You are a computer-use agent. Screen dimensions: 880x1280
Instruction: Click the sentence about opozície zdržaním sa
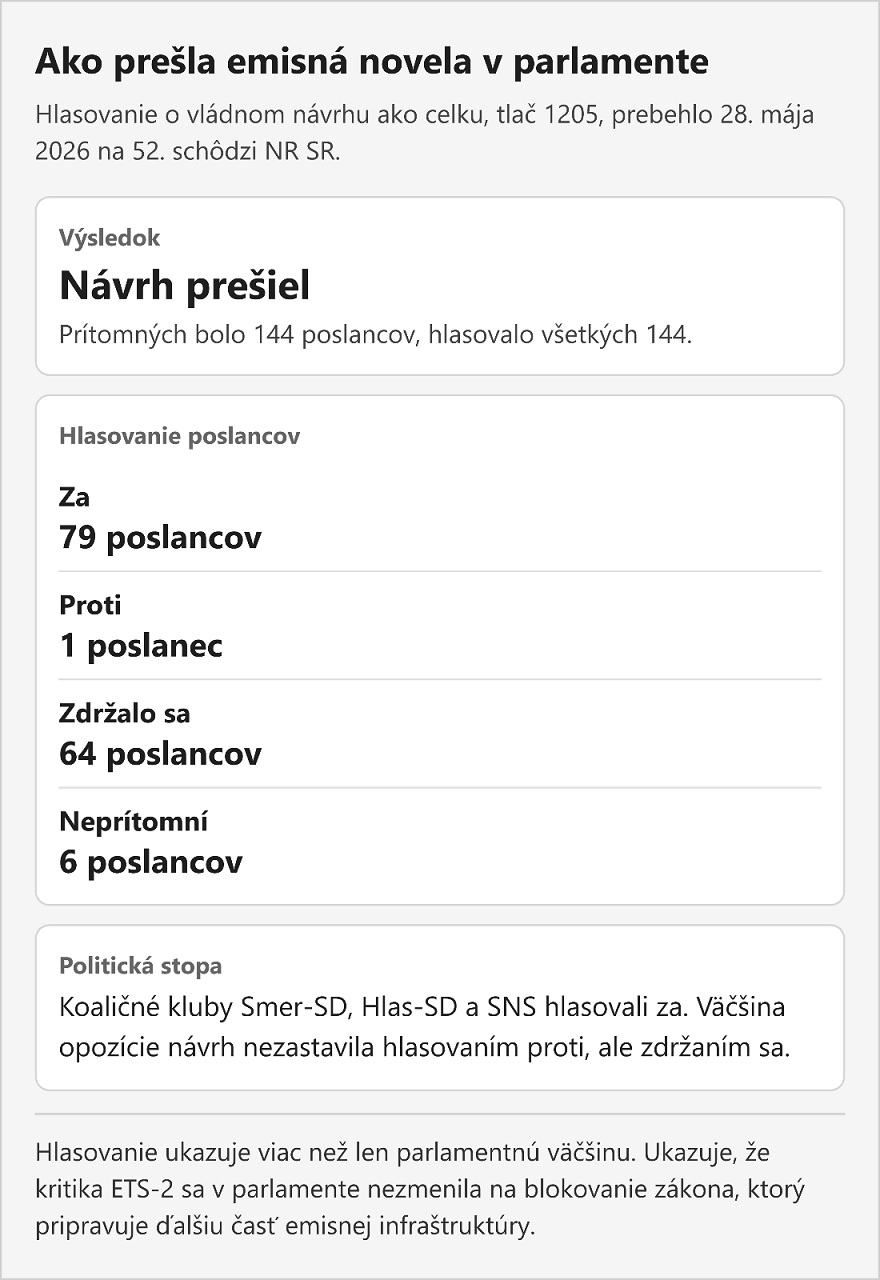(425, 1028)
